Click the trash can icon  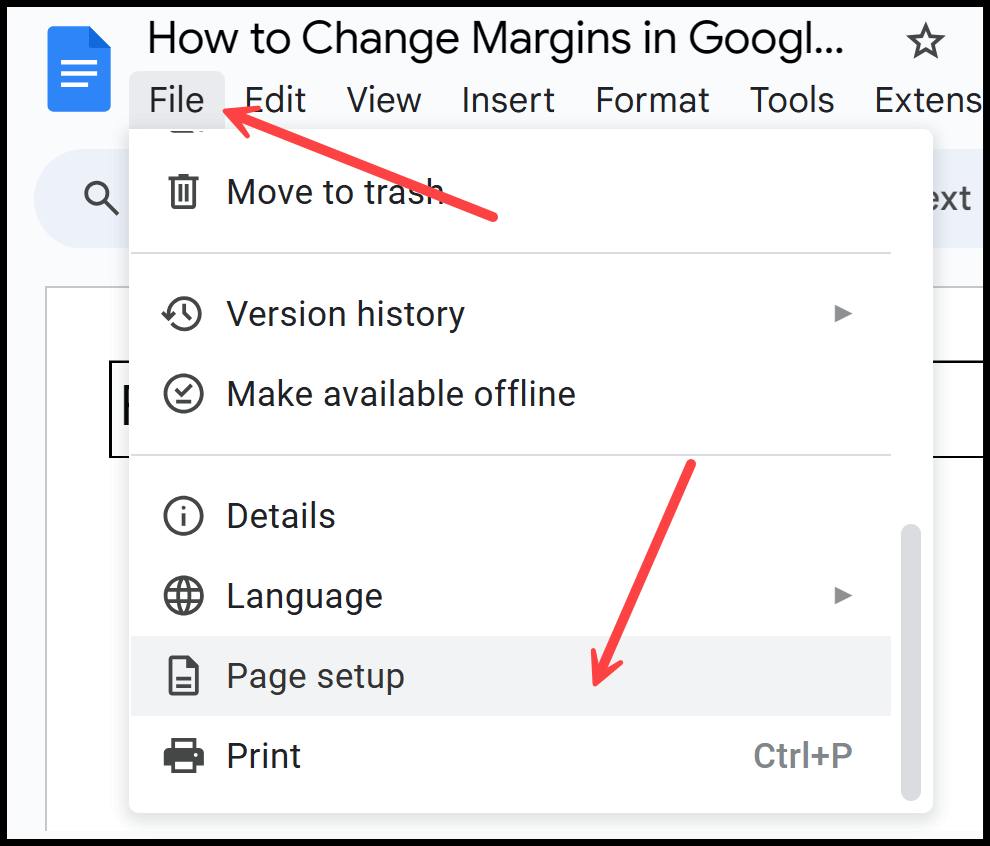coord(183,191)
